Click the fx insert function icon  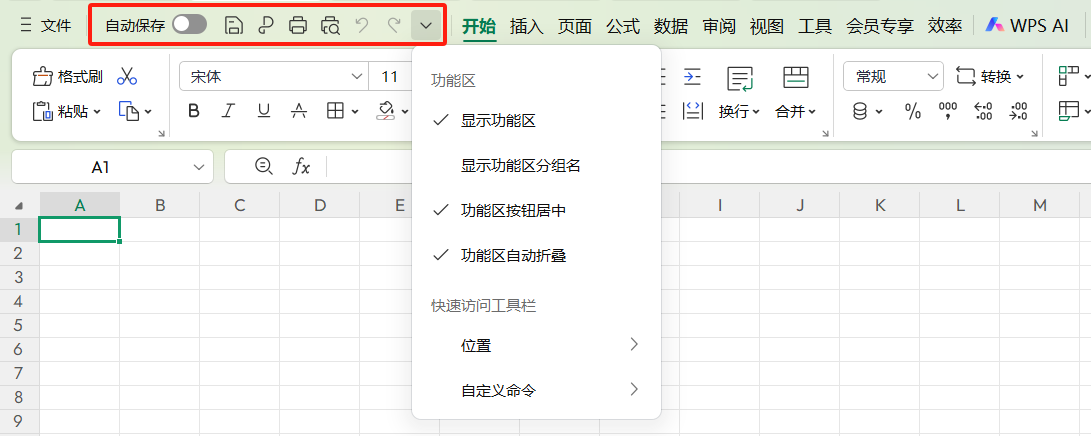301,166
